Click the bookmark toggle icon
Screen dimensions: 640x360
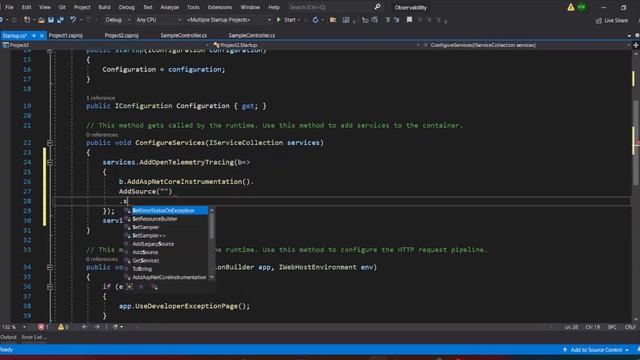tap(409, 20)
